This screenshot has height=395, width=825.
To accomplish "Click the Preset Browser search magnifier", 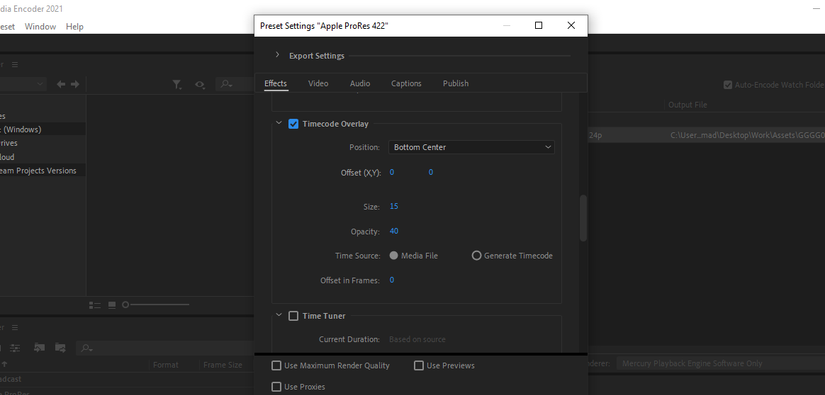I will [87, 348].
